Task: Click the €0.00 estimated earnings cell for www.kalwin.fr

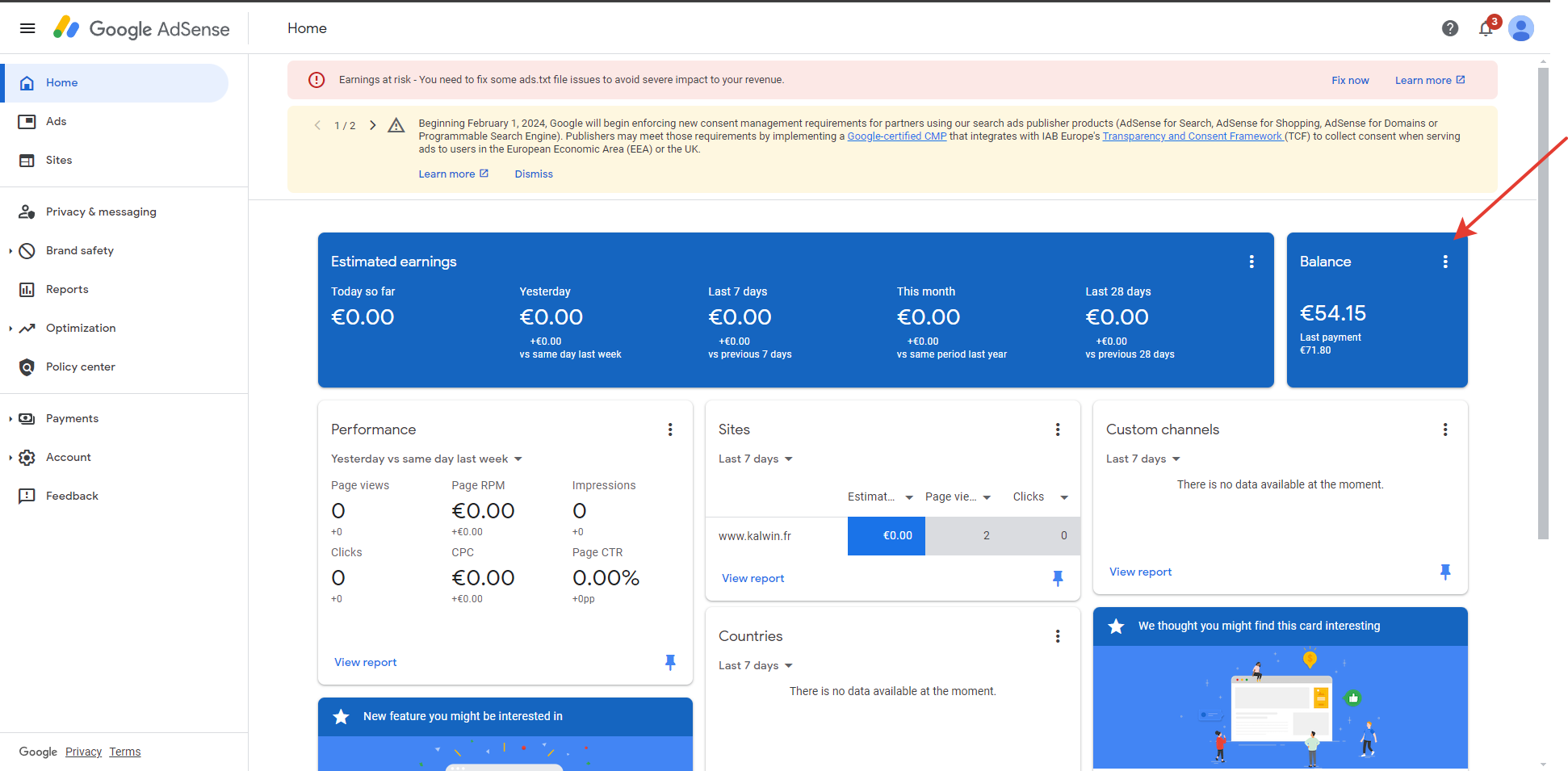Action: (887, 536)
